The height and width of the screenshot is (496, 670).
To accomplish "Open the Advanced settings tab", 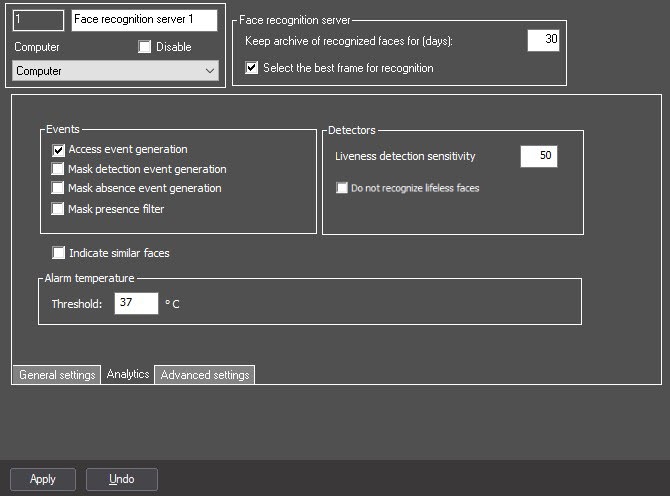I will [205, 375].
